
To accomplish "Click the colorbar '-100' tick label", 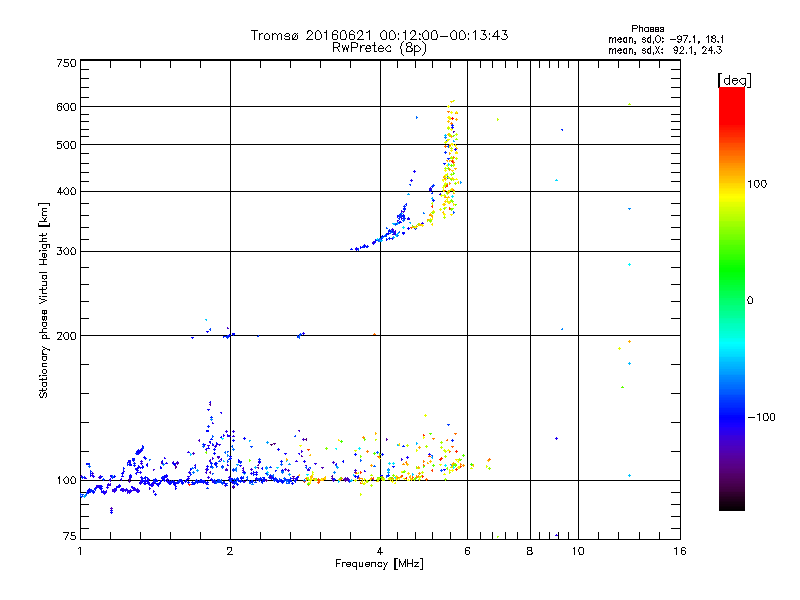I will click(762, 417).
